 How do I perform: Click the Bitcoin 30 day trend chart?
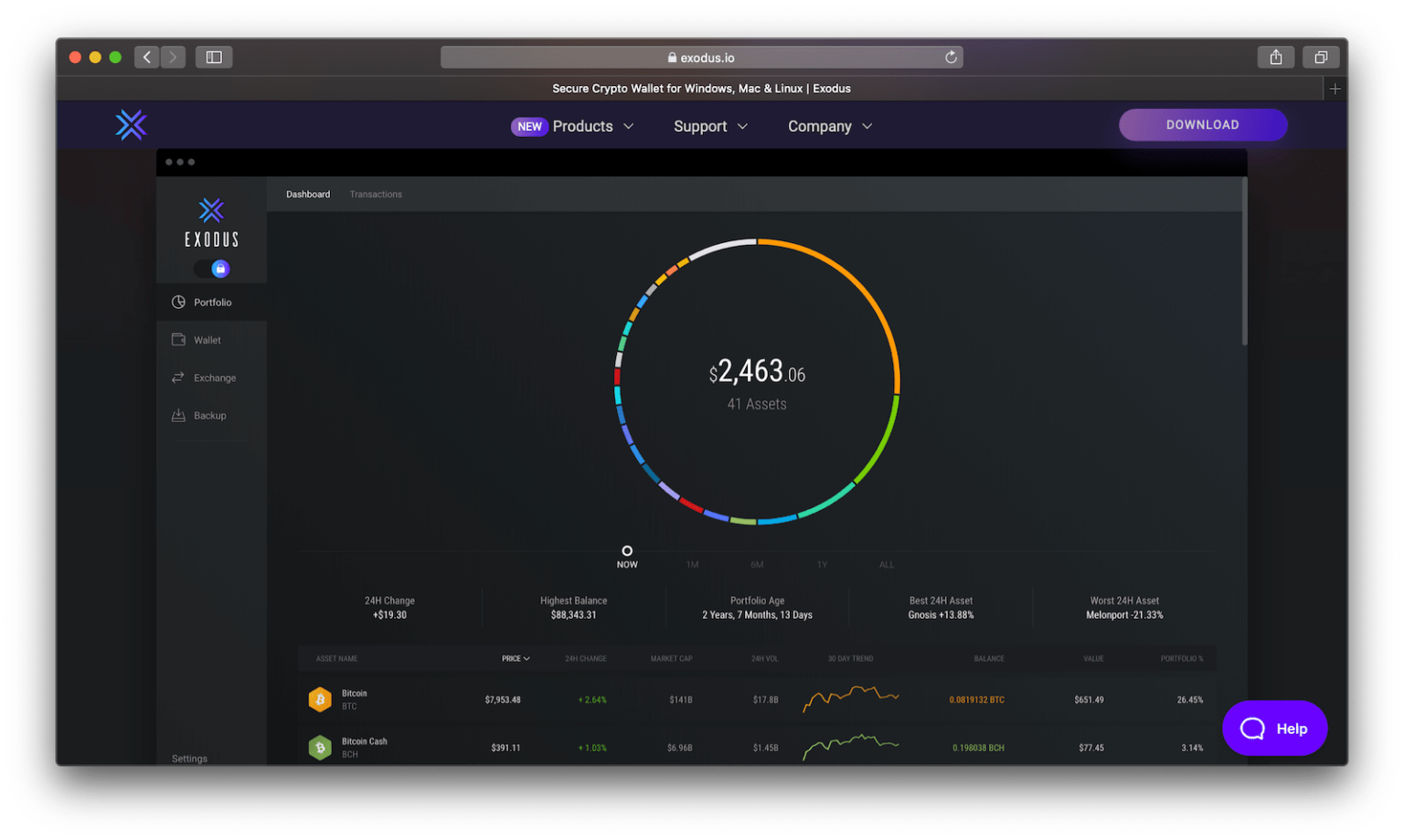[851, 698]
